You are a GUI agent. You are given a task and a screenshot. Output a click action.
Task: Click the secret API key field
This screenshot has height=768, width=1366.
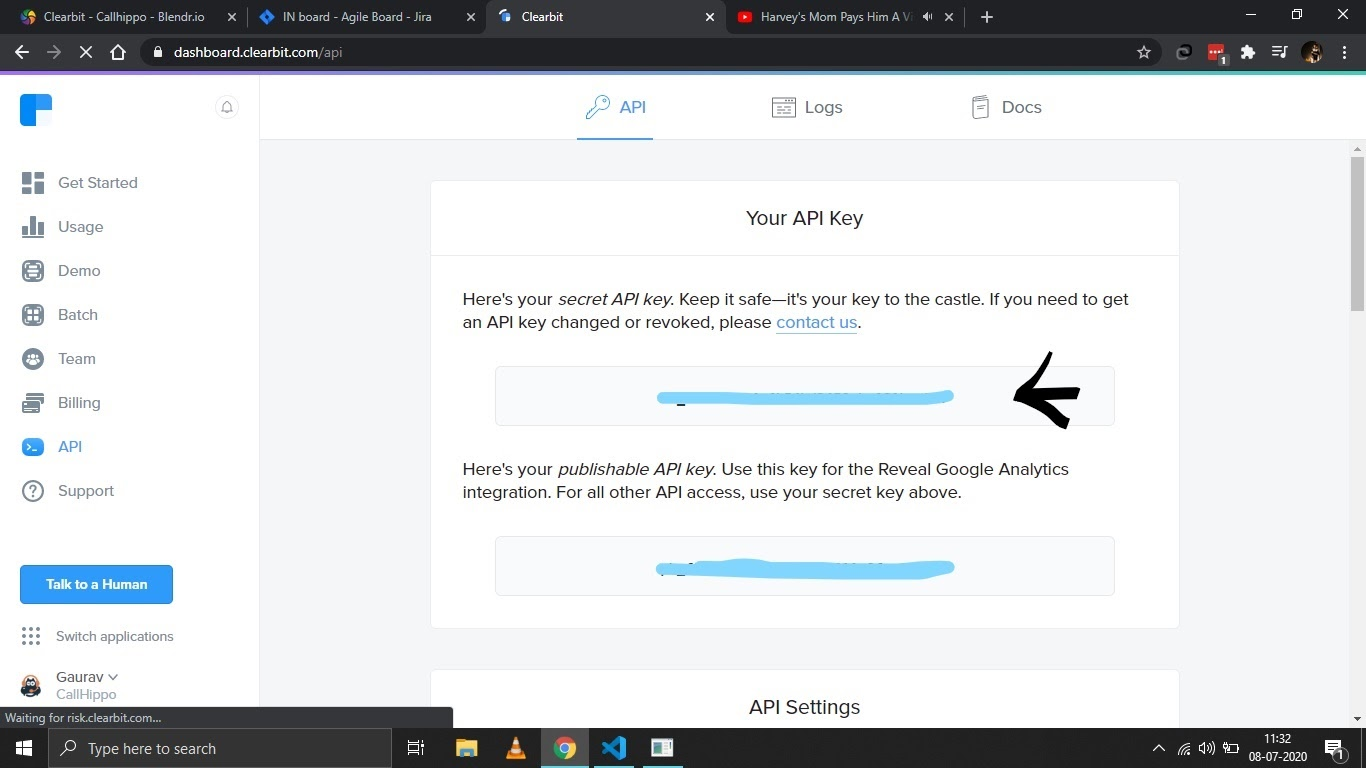coord(804,396)
